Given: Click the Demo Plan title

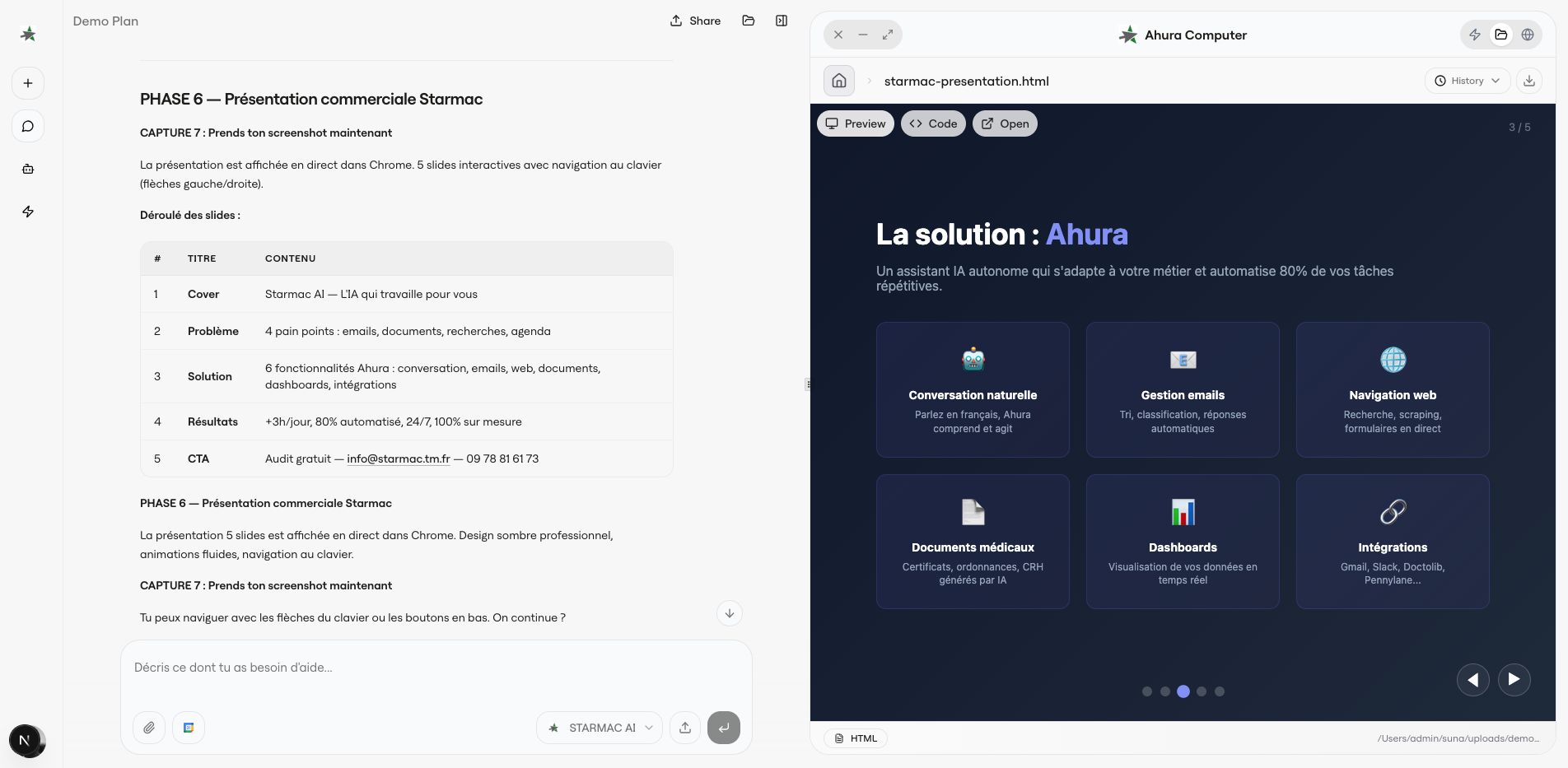Looking at the screenshot, I should pyautogui.click(x=105, y=21).
